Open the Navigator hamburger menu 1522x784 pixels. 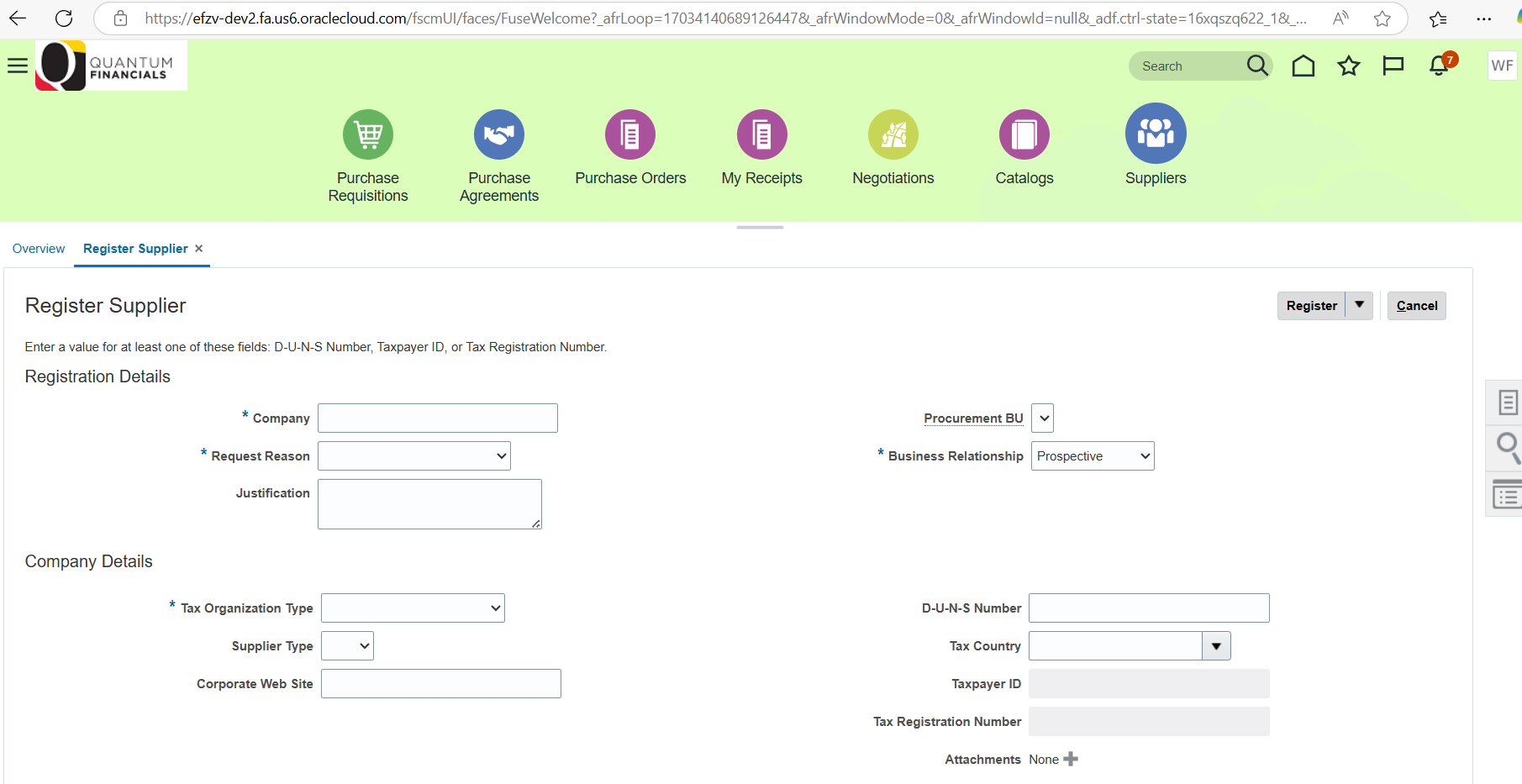18,64
